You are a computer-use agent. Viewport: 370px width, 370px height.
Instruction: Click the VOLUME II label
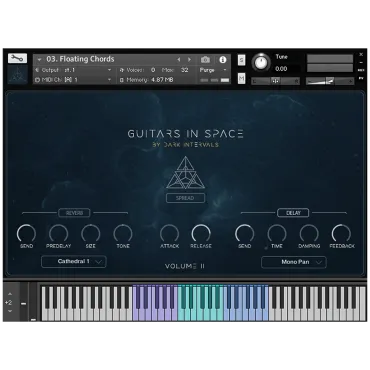[185, 266]
